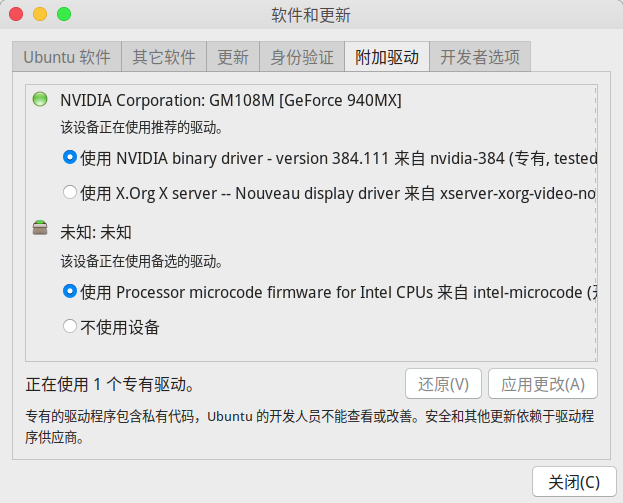
Task: Select NVIDIA binary driver version 384.111
Action: [x=69, y=157]
